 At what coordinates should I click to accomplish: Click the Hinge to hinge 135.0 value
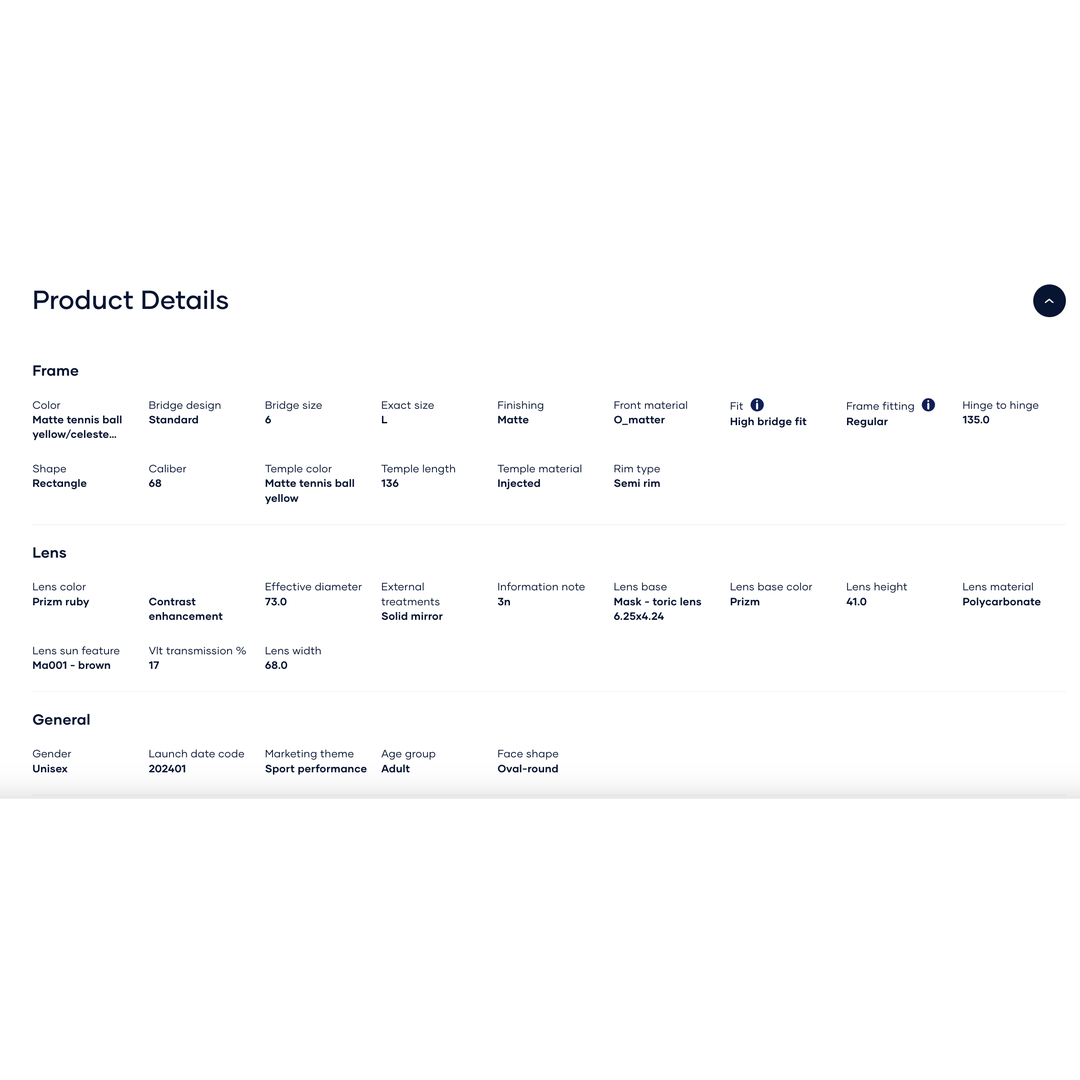tap(975, 419)
